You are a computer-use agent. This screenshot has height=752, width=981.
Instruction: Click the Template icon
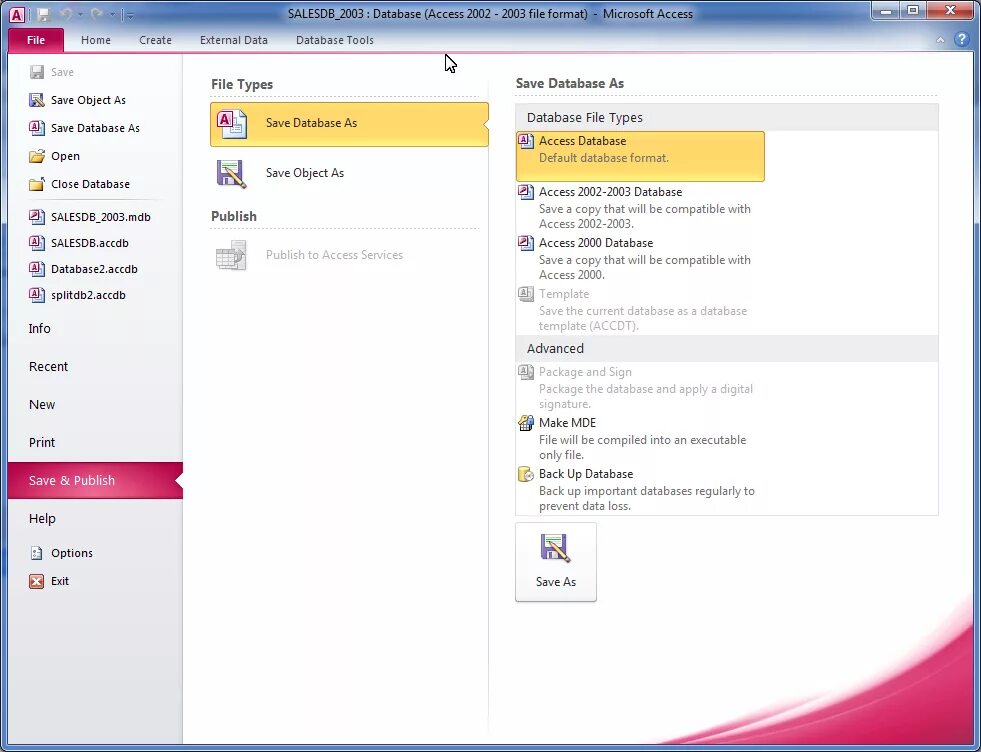526,293
